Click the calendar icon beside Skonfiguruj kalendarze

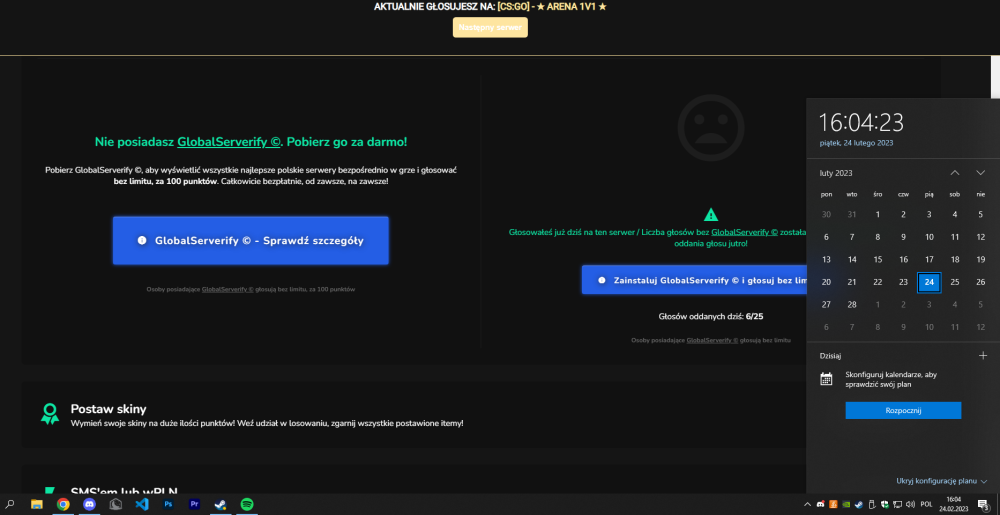826,379
